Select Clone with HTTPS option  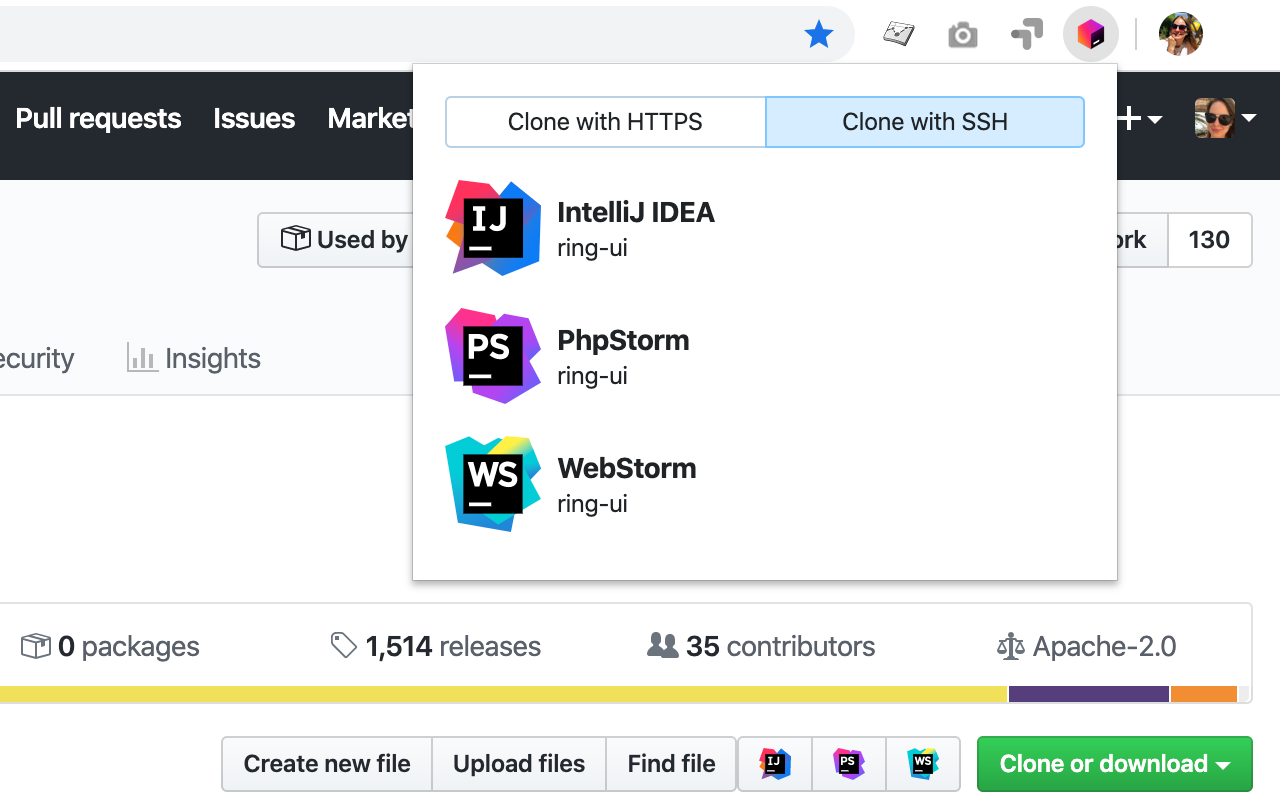(605, 122)
